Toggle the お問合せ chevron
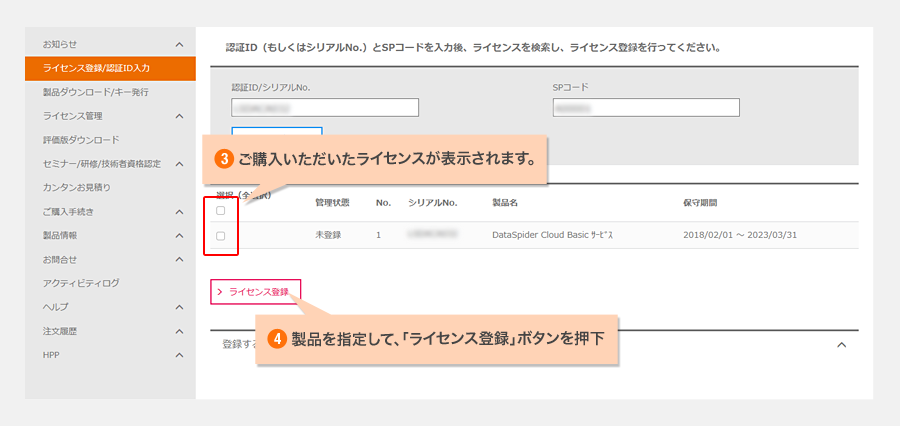900x426 pixels. [179, 260]
